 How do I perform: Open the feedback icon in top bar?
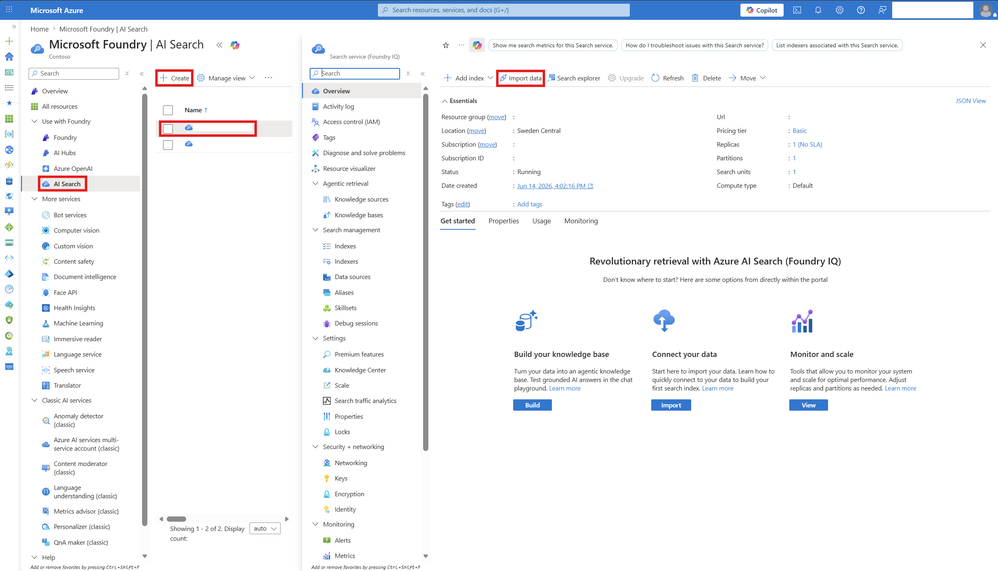click(x=882, y=10)
